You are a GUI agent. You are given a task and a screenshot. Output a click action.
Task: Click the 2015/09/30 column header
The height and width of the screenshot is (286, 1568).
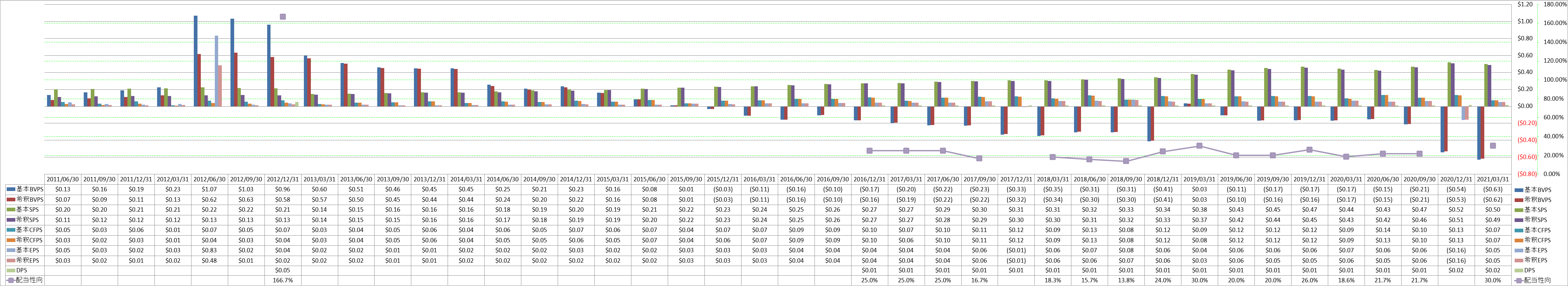click(686, 180)
